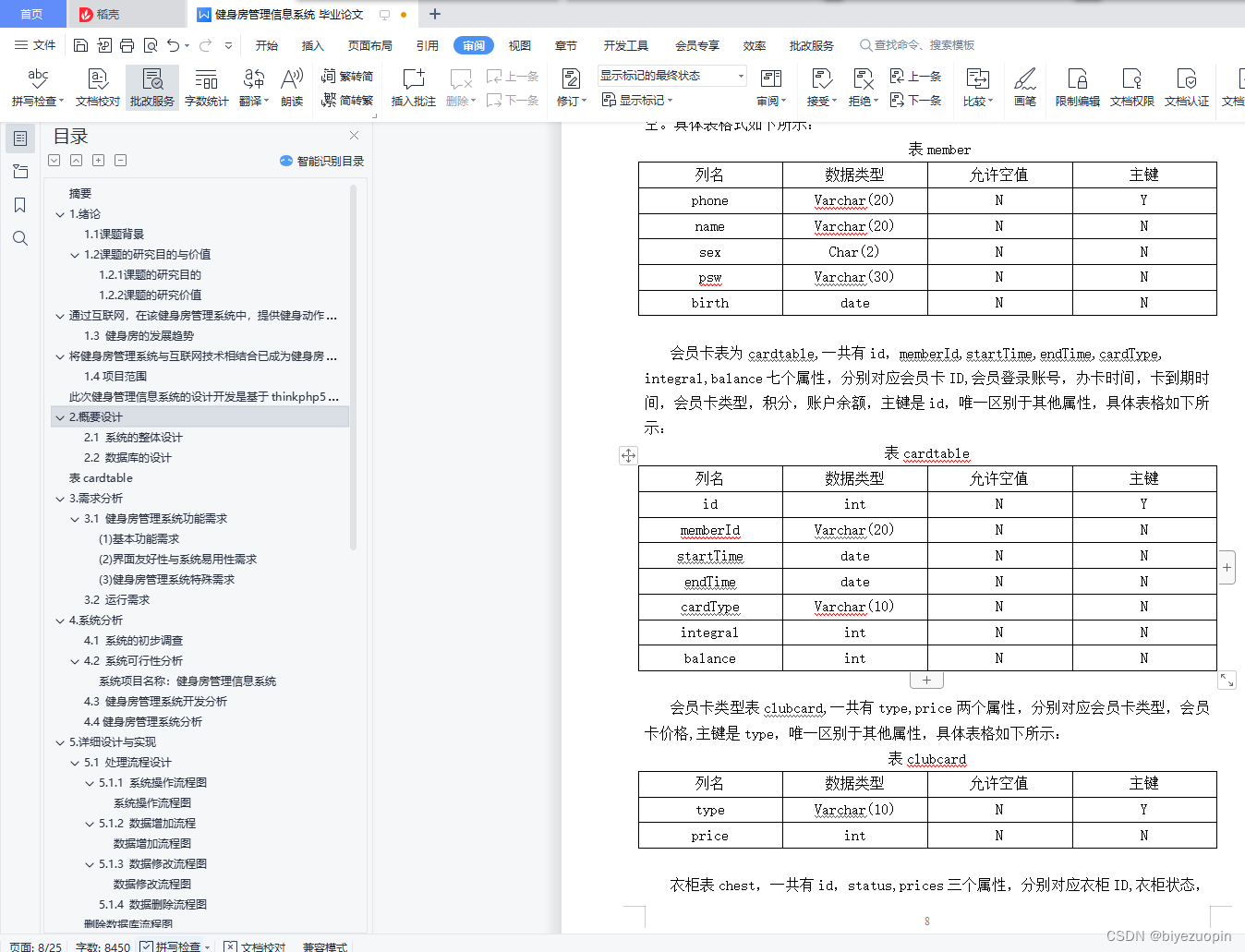This screenshot has height=952, width=1245.
Task: Start the 朗读 read-aloud tool
Action: (x=292, y=88)
